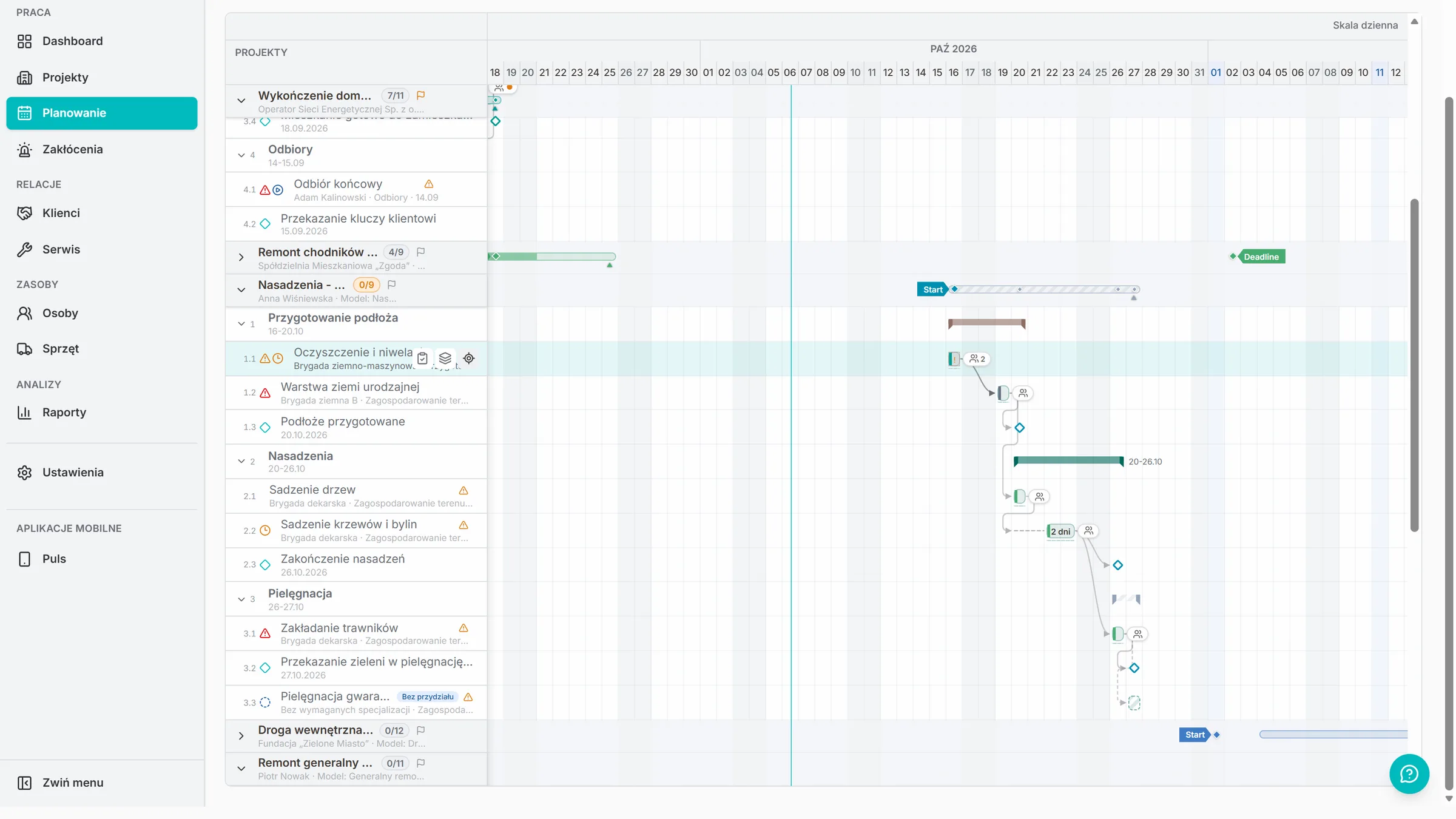The width and height of the screenshot is (1456, 819).
Task: Collapse the sidebar with Zwiń menu
Action: [101, 783]
